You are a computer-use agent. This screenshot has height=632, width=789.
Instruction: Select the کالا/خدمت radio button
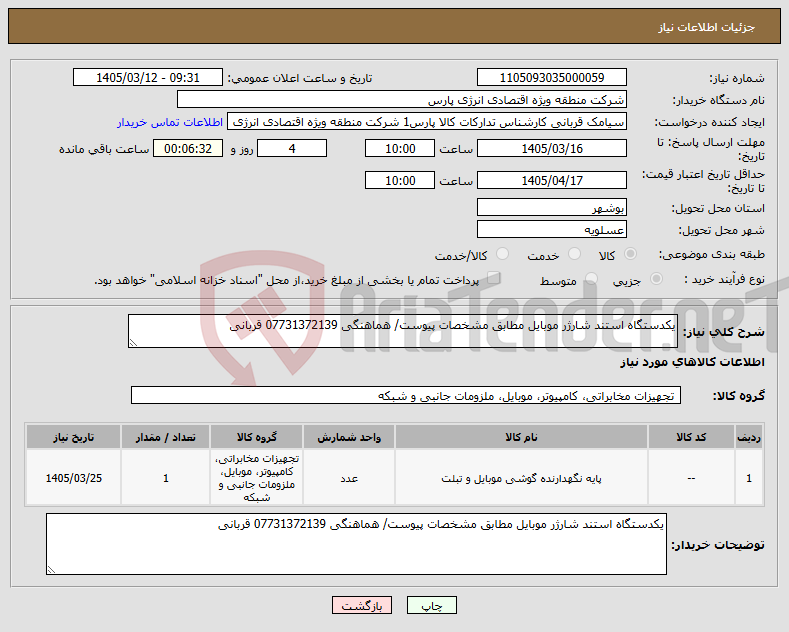click(502, 254)
